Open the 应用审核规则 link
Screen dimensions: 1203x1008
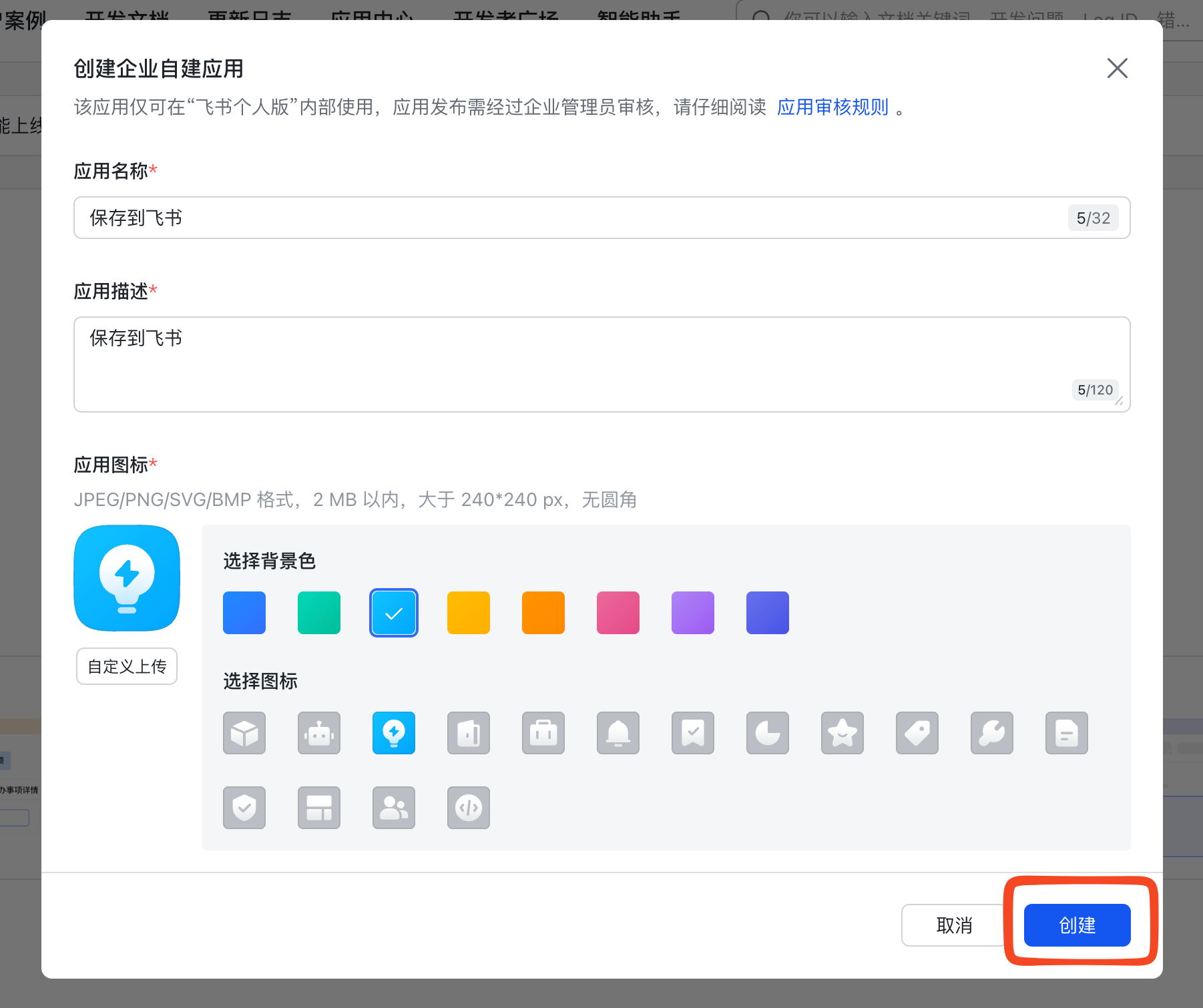click(x=832, y=107)
